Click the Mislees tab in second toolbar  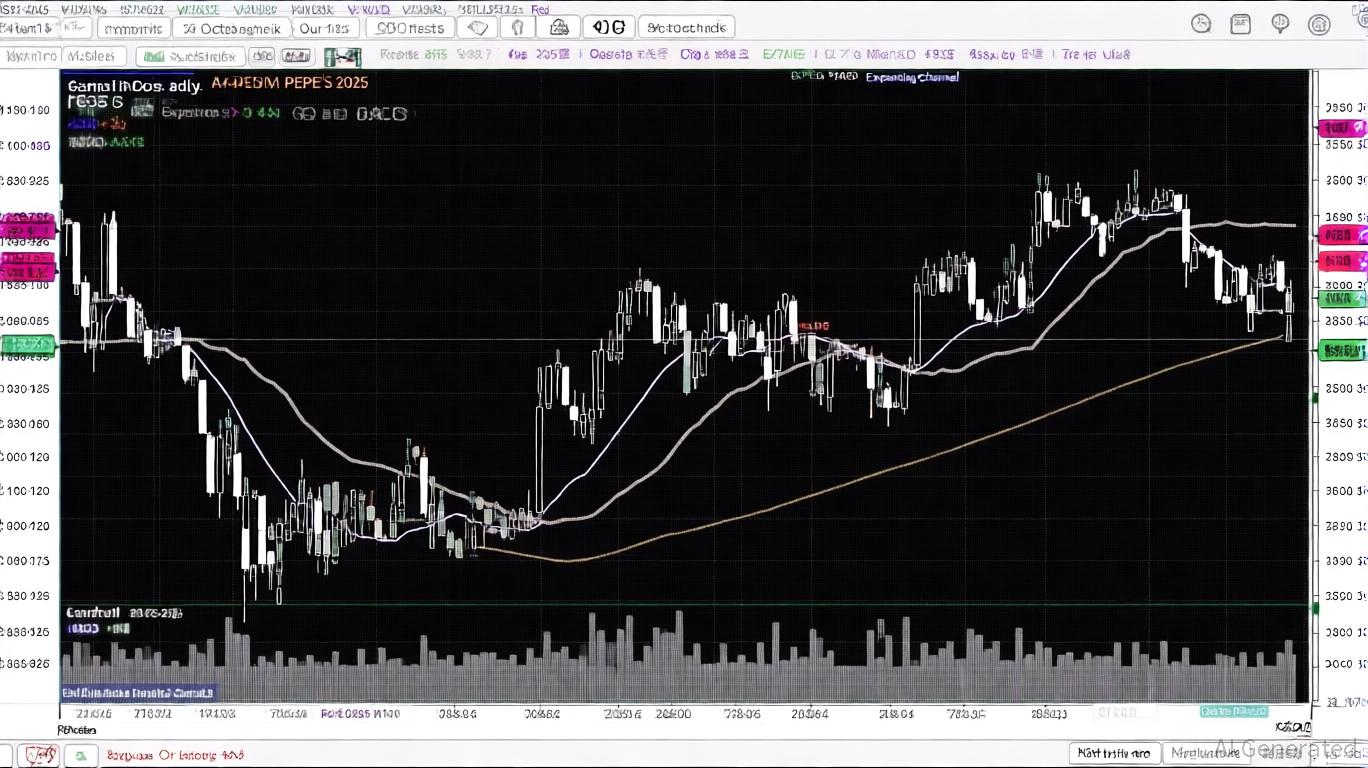(x=96, y=57)
